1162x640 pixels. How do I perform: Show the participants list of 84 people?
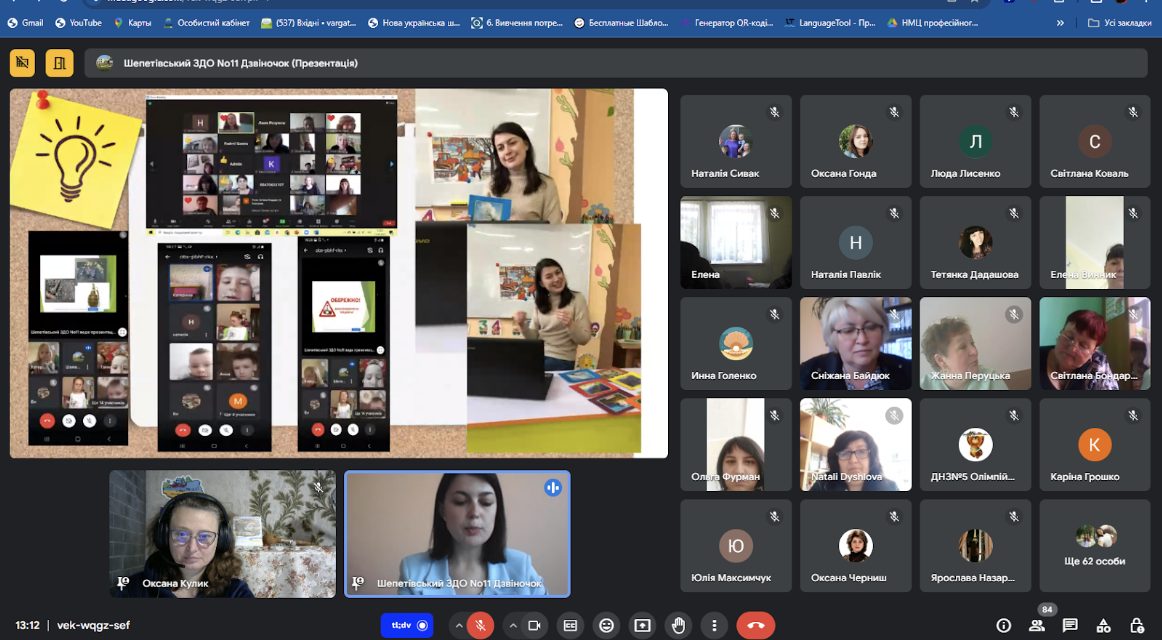(1037, 626)
